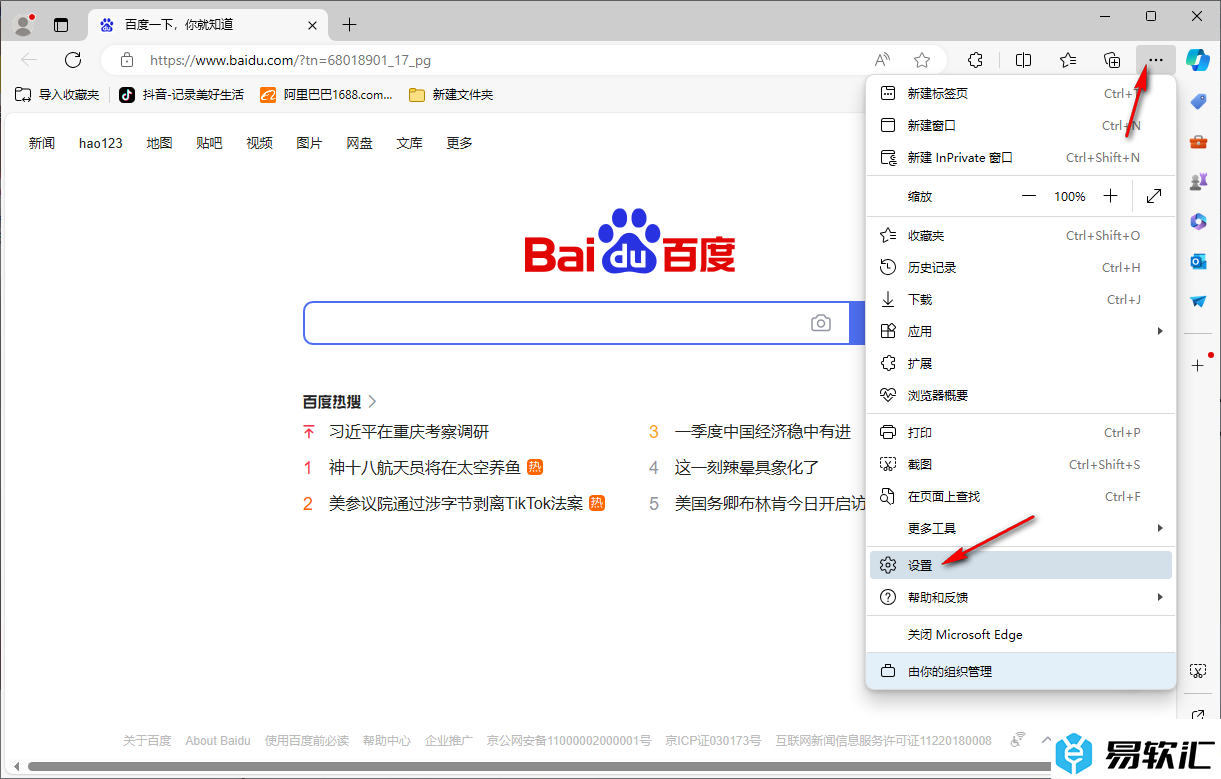
Task: Open 历史记录 from the menu
Action: pos(1020,267)
